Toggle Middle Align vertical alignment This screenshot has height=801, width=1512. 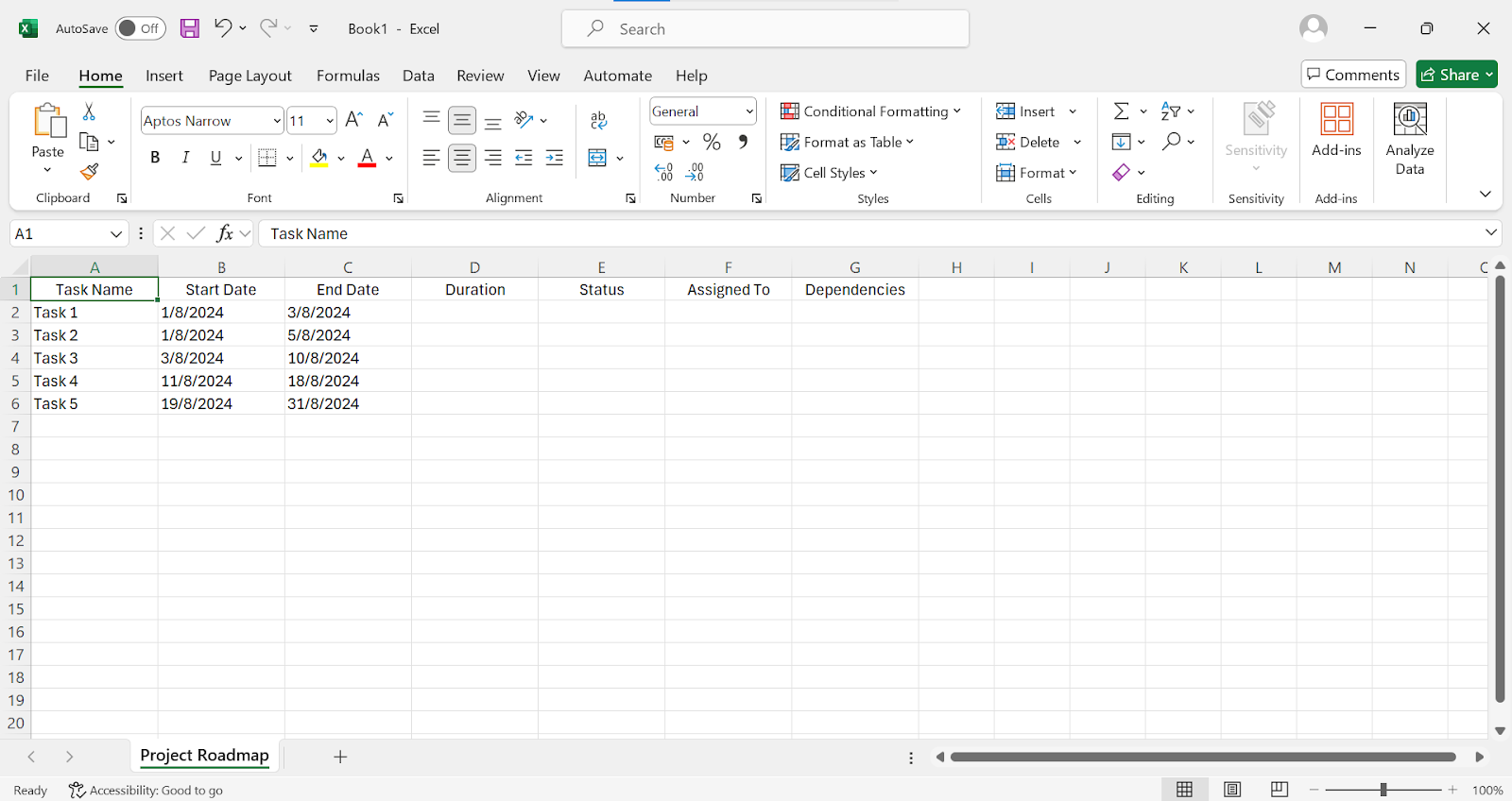tap(462, 120)
